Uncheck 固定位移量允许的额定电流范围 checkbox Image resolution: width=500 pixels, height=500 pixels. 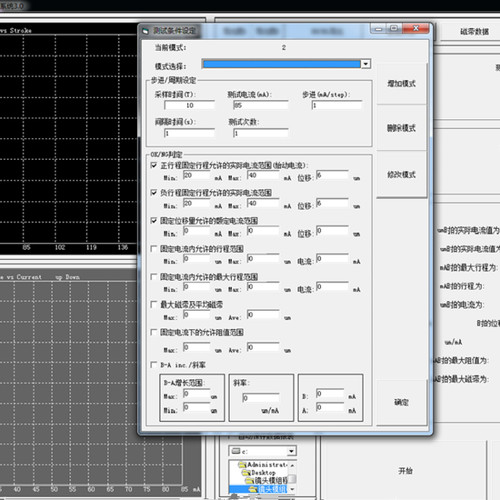pos(154,220)
